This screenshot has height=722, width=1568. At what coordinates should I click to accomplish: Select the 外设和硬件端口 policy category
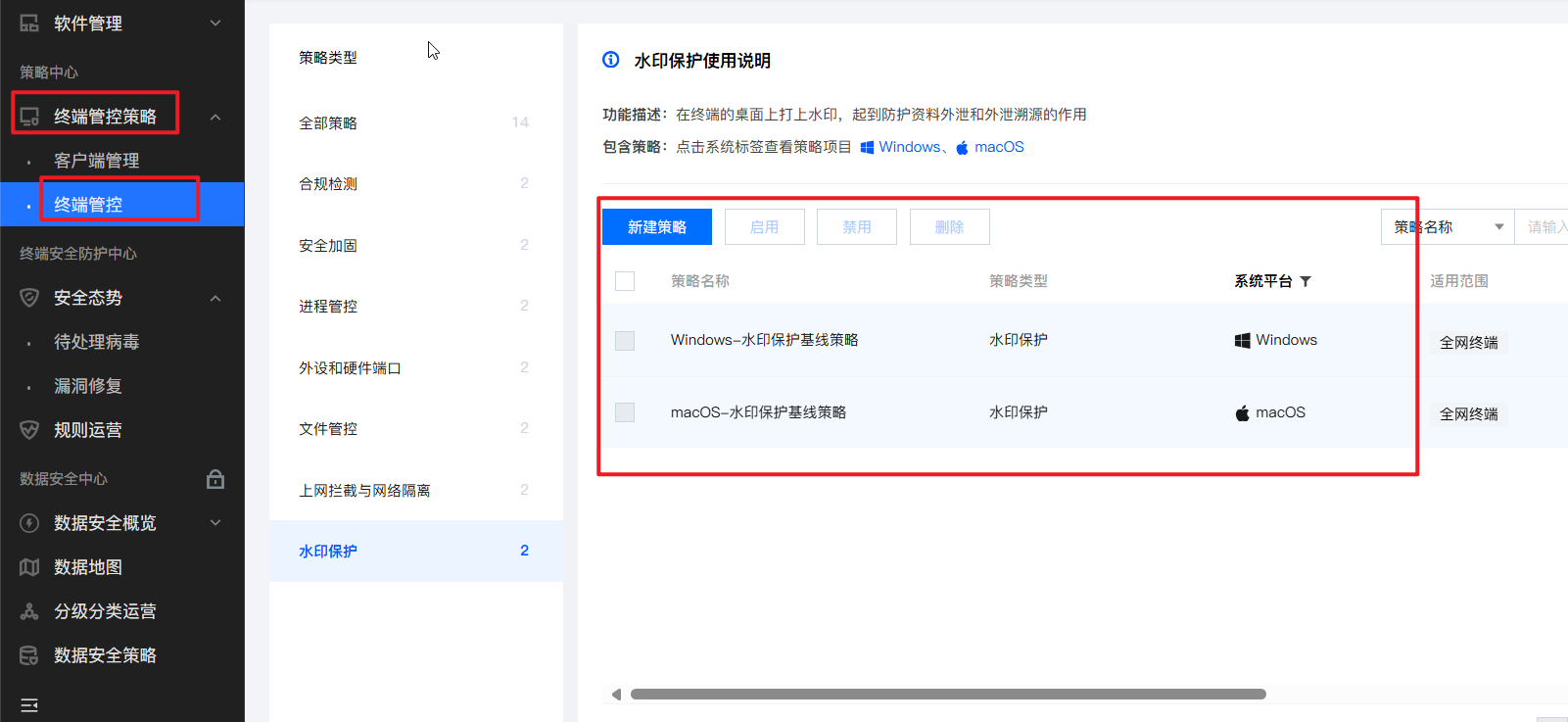pos(415,367)
